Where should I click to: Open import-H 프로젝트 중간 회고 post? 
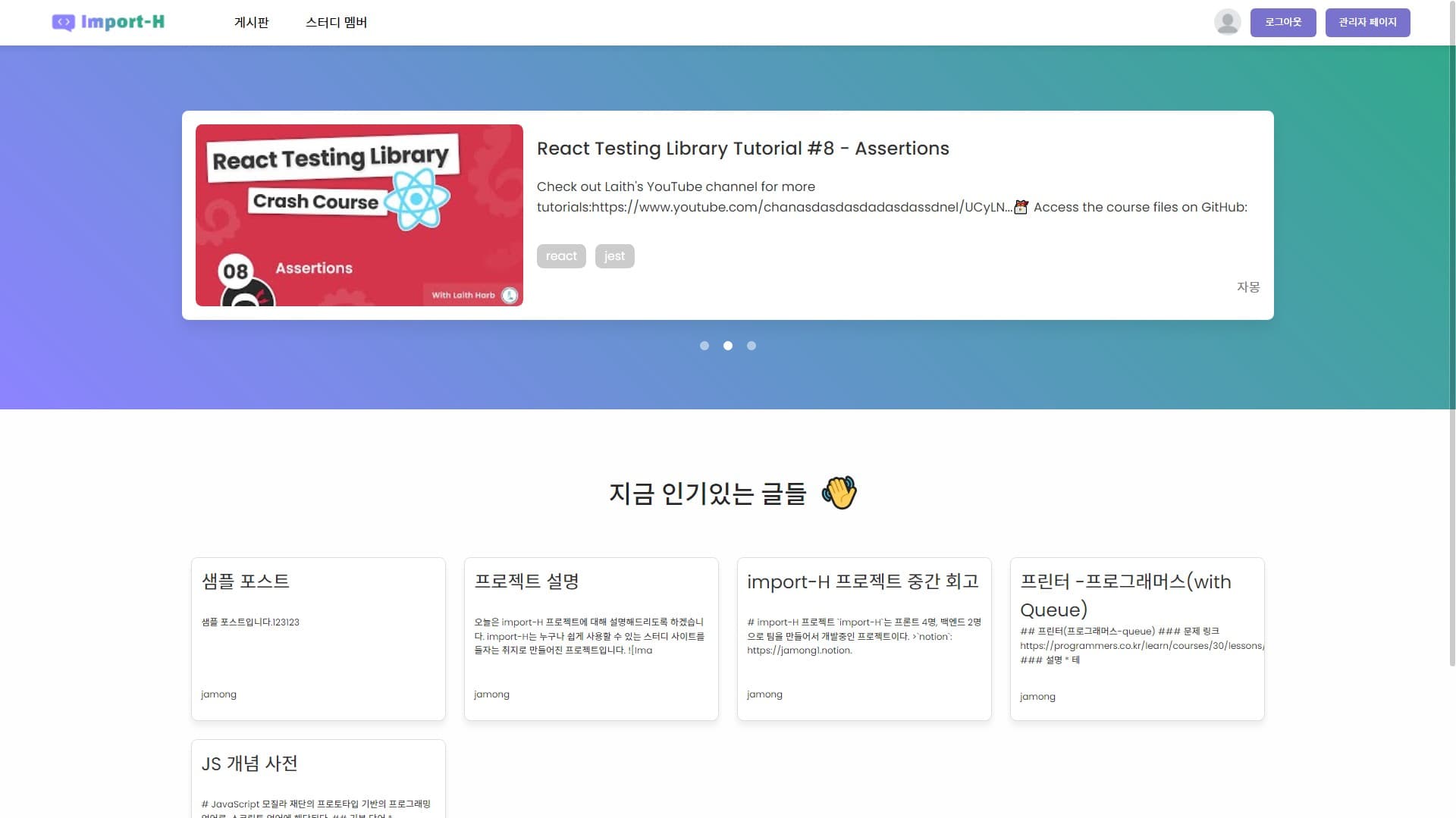[864, 638]
